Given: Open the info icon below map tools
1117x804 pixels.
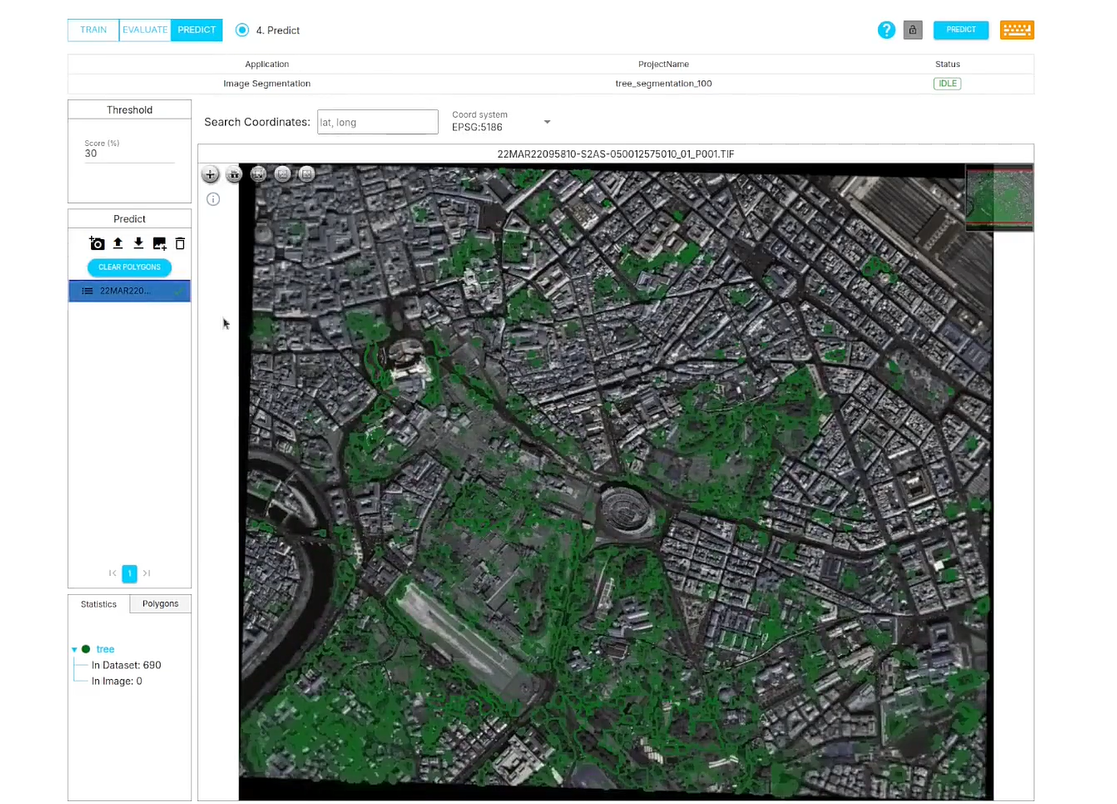Looking at the screenshot, I should [212, 199].
